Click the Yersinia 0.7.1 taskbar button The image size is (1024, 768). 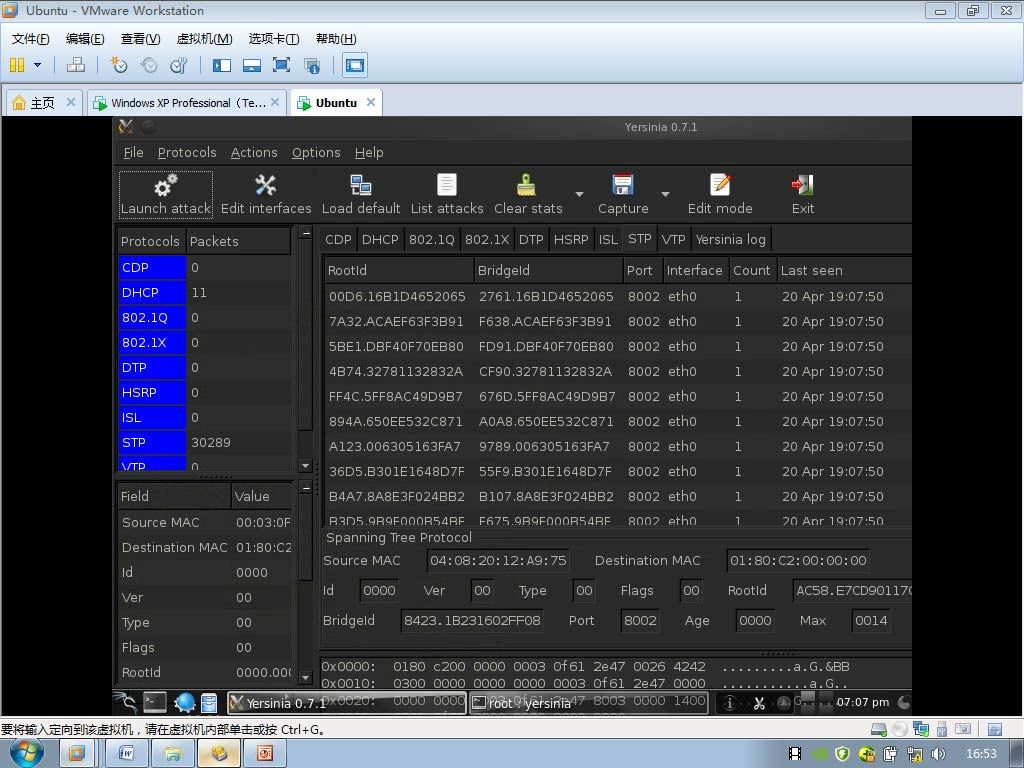pos(347,703)
